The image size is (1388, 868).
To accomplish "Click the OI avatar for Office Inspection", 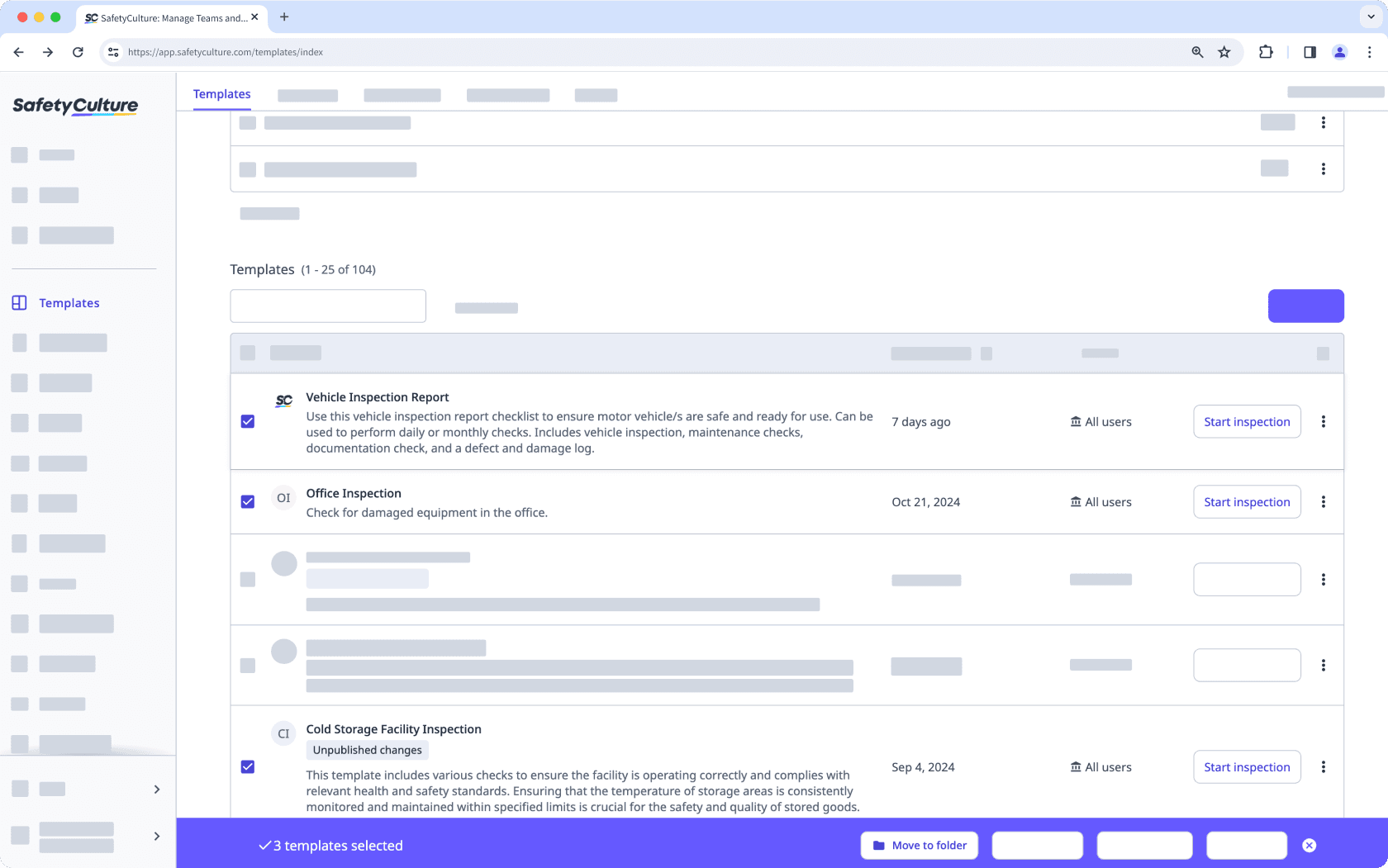I will pos(283,497).
